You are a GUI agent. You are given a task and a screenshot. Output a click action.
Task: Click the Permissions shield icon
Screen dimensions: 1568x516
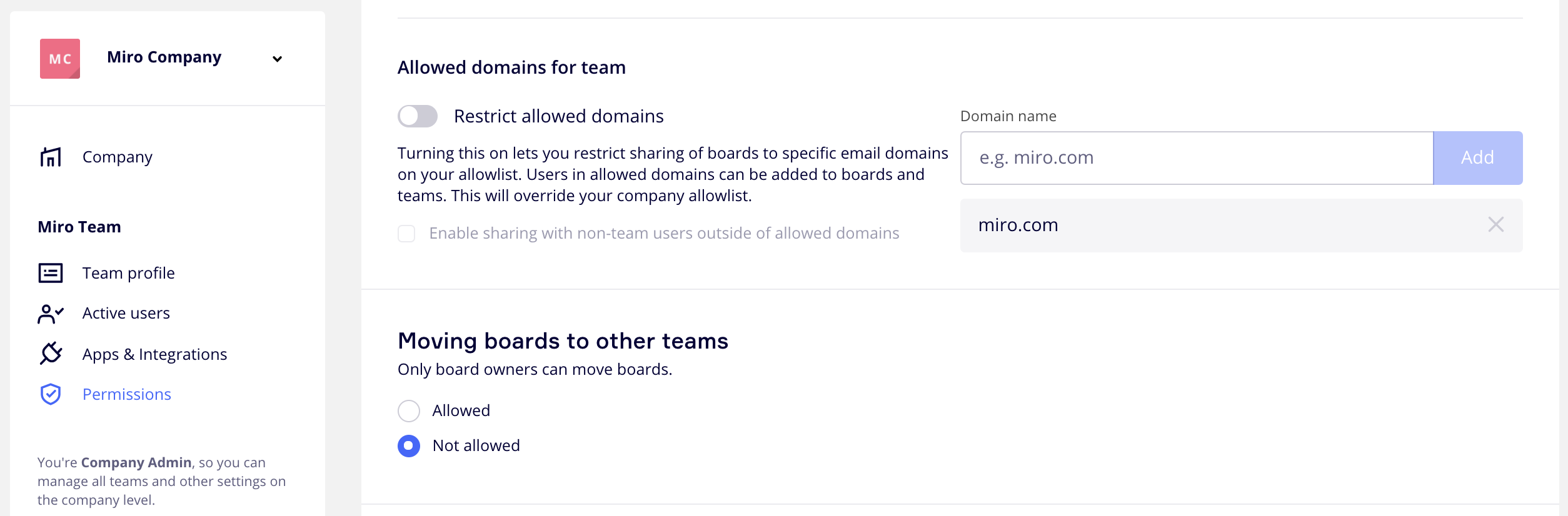coord(51,394)
